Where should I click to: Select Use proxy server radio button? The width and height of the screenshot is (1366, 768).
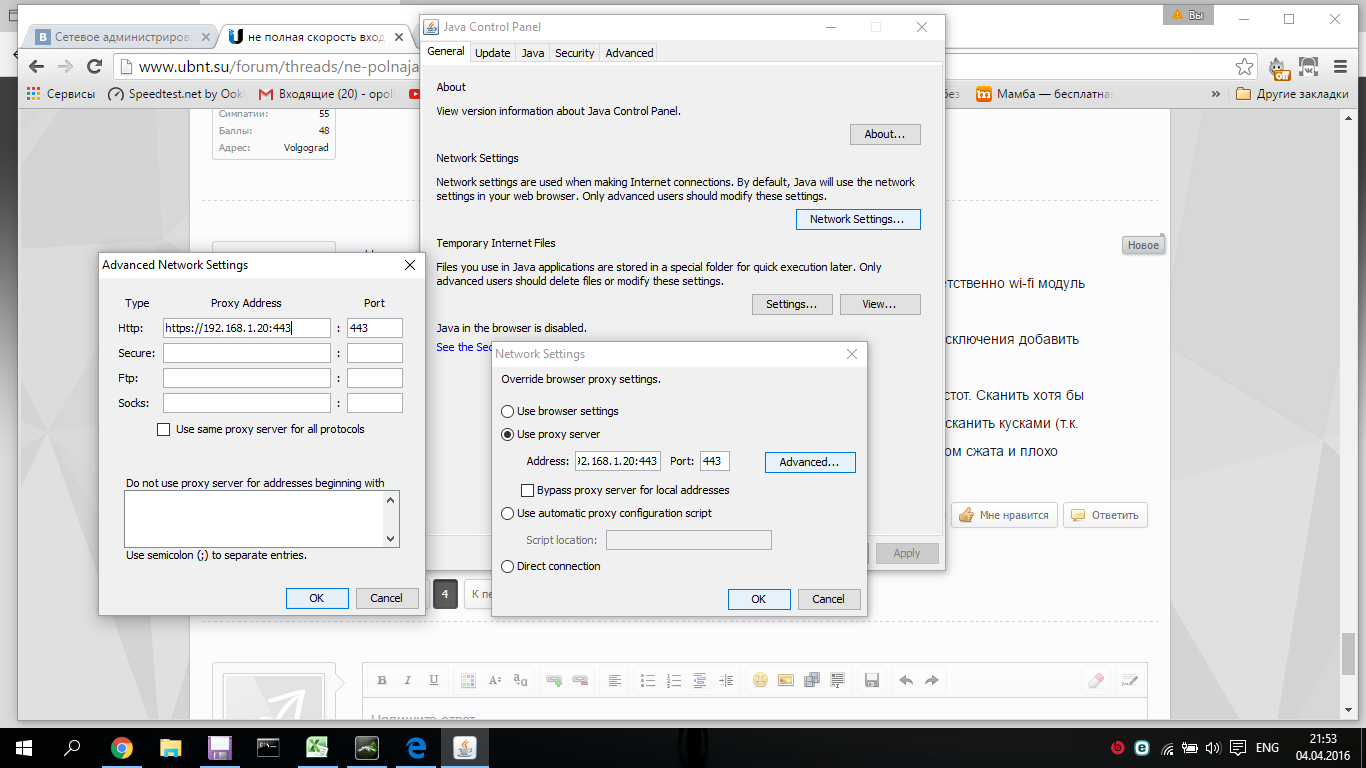point(507,434)
